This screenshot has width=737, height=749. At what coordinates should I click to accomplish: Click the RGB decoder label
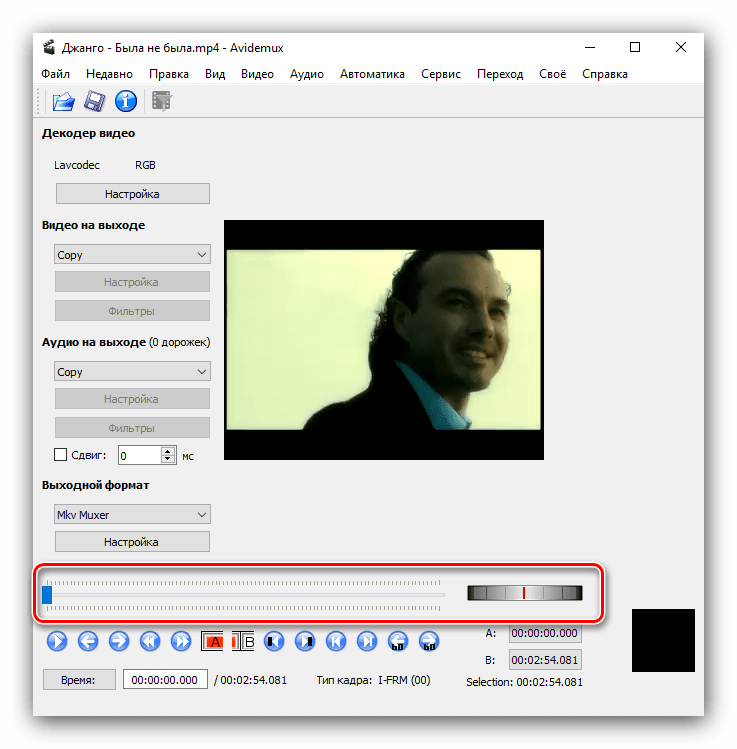(x=145, y=165)
